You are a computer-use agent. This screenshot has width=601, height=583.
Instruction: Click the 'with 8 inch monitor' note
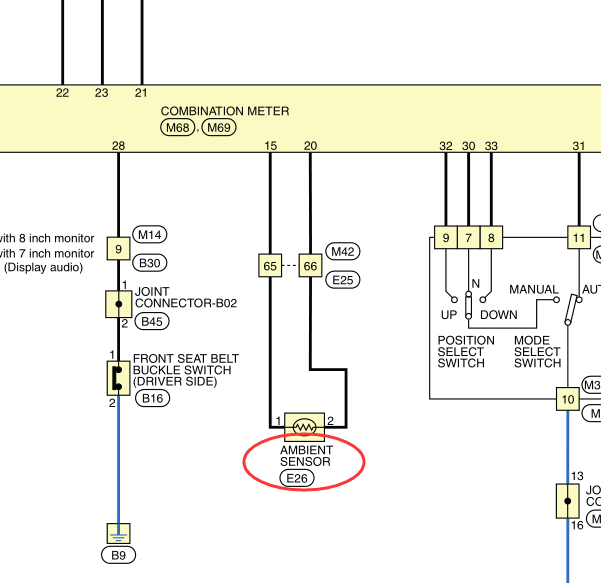[x=46, y=238]
